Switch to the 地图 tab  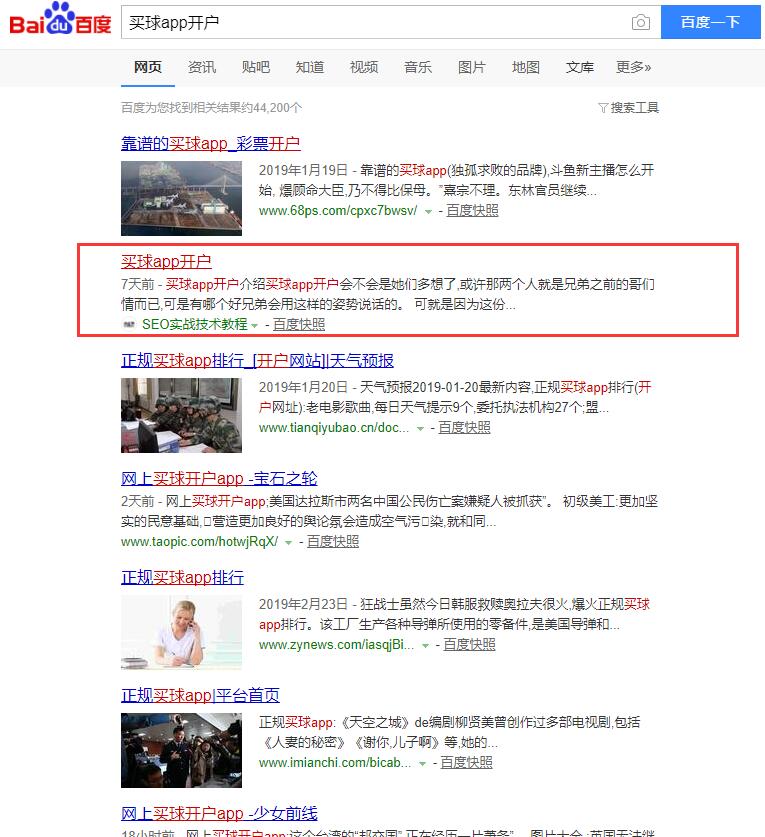526,67
